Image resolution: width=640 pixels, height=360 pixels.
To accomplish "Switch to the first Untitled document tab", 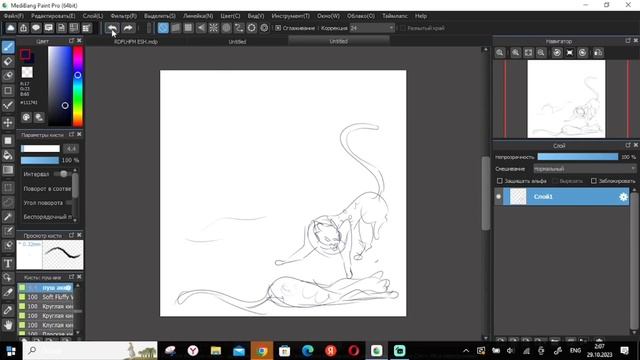I will coord(237,42).
